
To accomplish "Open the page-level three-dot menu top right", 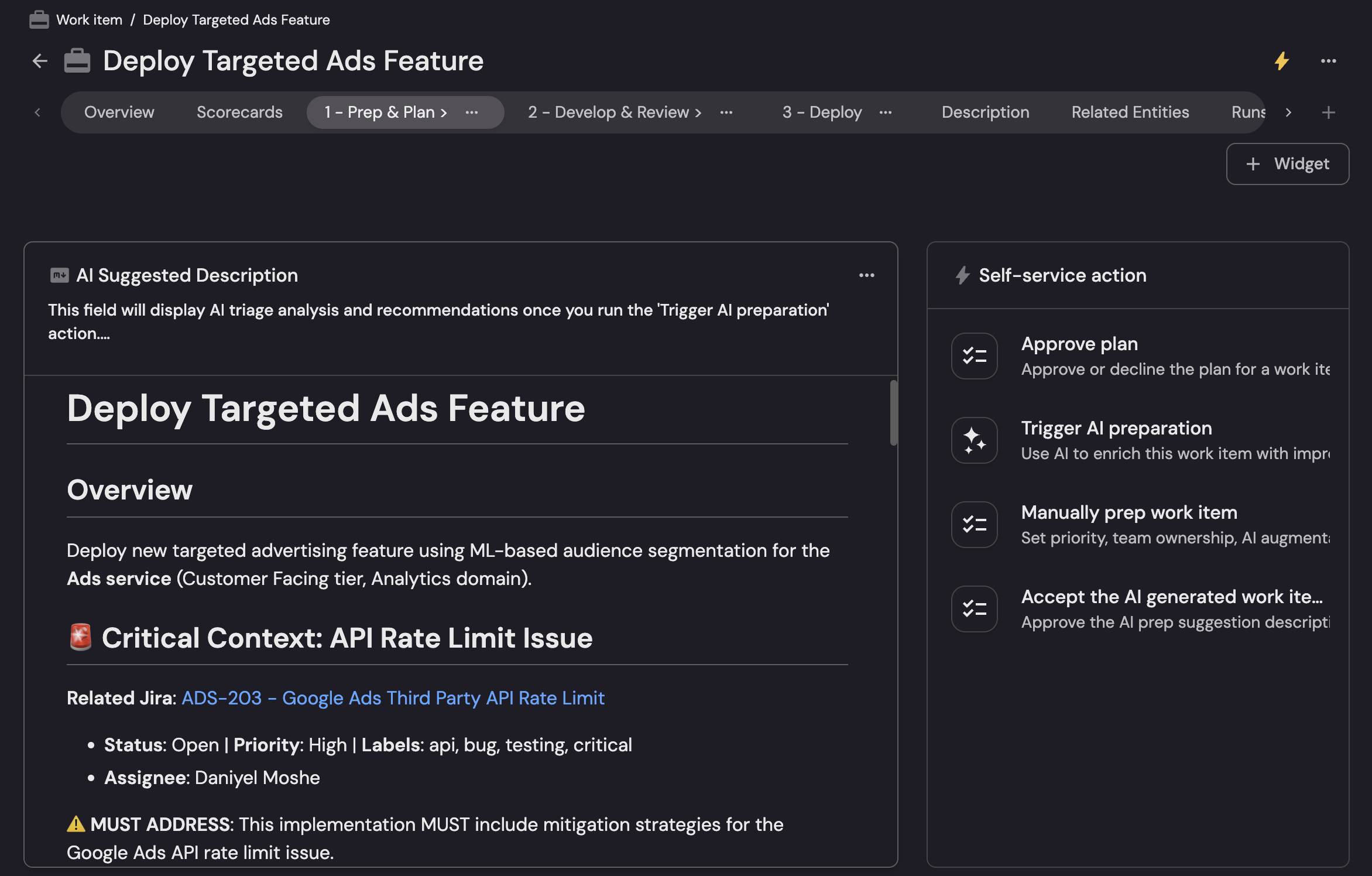I will click(1328, 61).
